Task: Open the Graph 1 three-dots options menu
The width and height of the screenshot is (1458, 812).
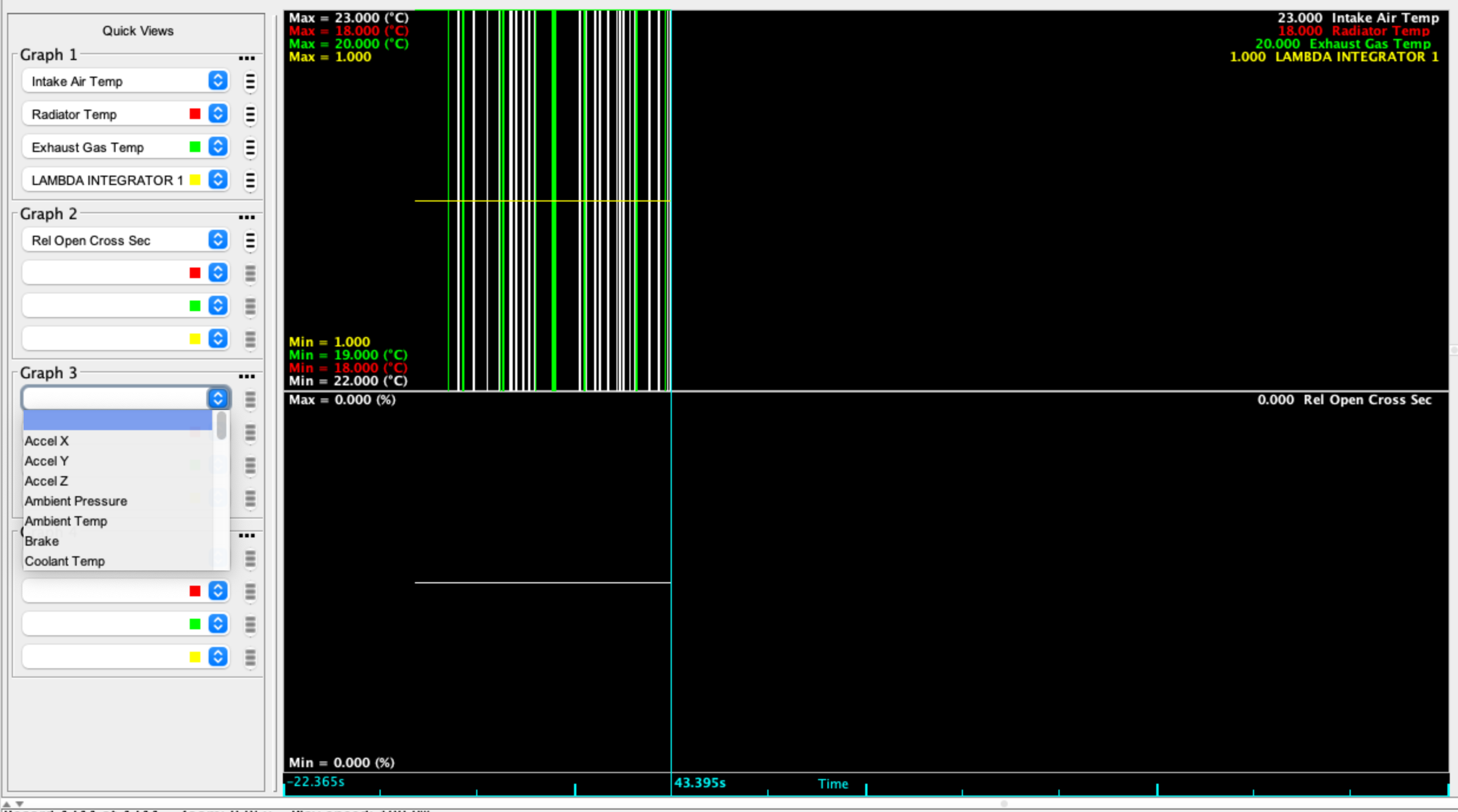Action: click(246, 58)
